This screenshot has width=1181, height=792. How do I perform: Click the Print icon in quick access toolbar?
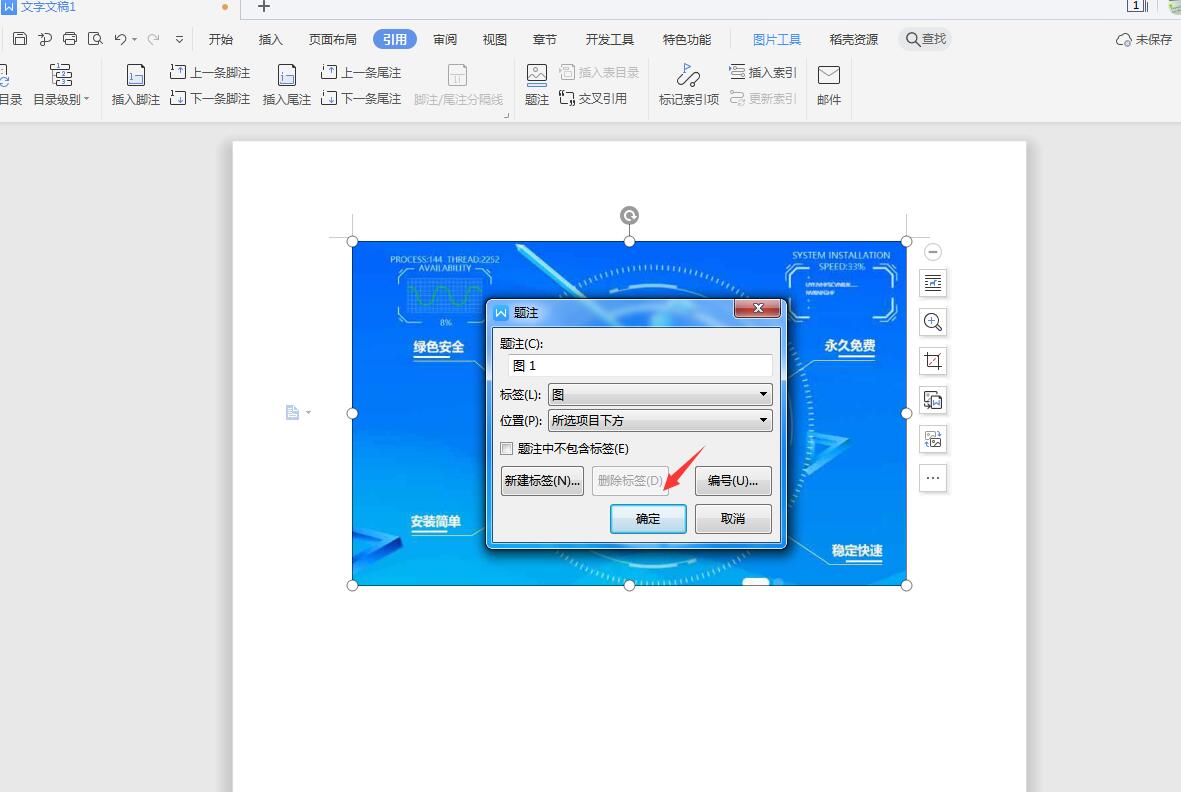point(70,38)
